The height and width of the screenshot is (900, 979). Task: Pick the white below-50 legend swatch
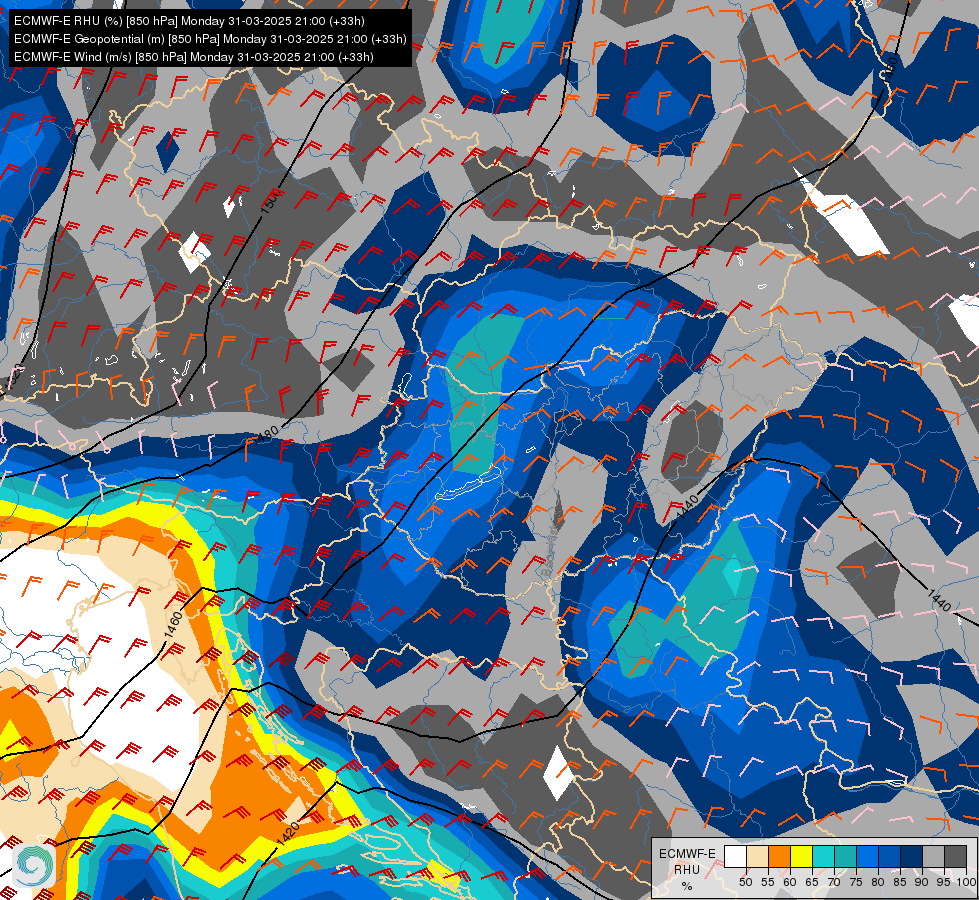pyautogui.click(x=735, y=856)
